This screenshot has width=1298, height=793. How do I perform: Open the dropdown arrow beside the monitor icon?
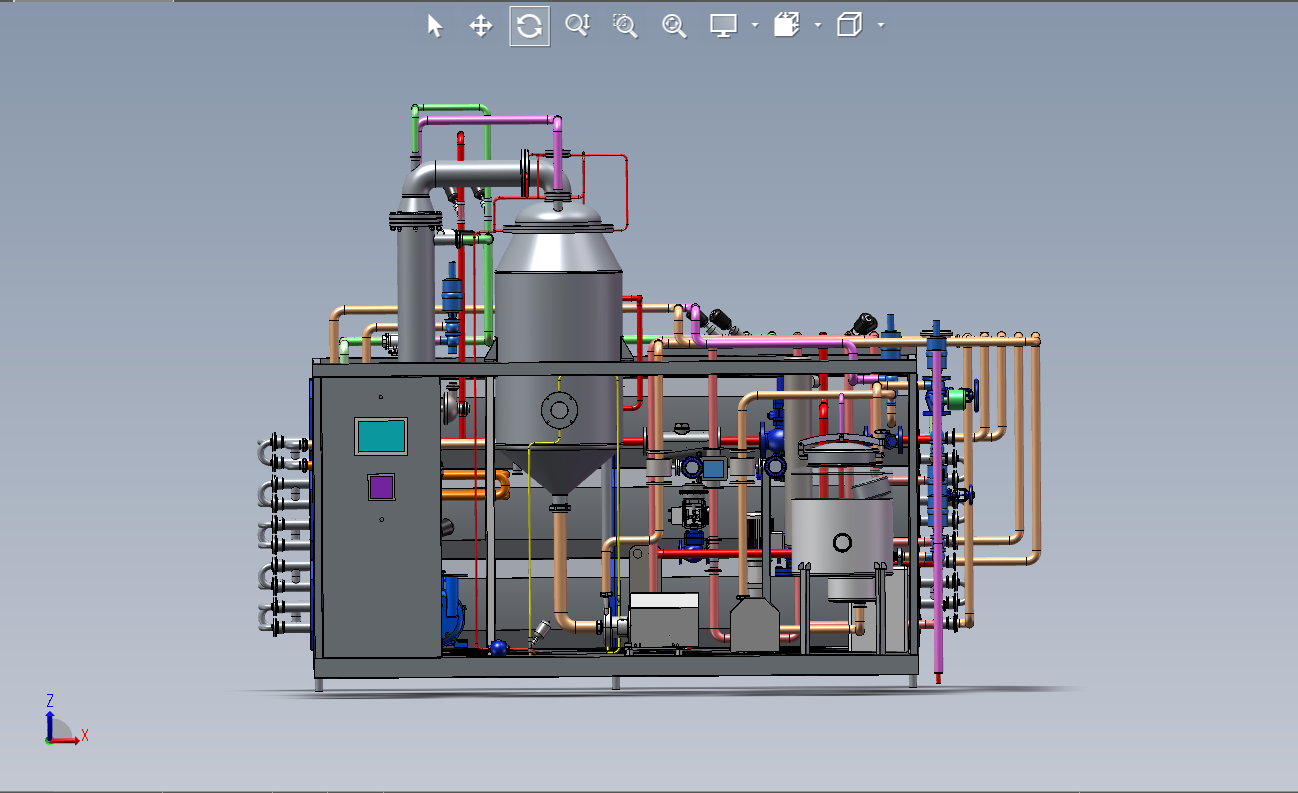[x=754, y=26]
